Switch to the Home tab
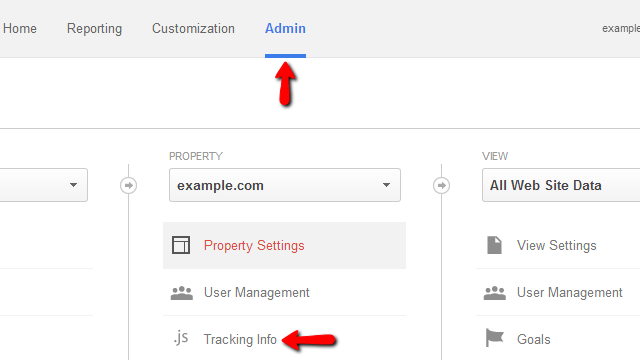The height and width of the screenshot is (360, 640). [x=20, y=29]
